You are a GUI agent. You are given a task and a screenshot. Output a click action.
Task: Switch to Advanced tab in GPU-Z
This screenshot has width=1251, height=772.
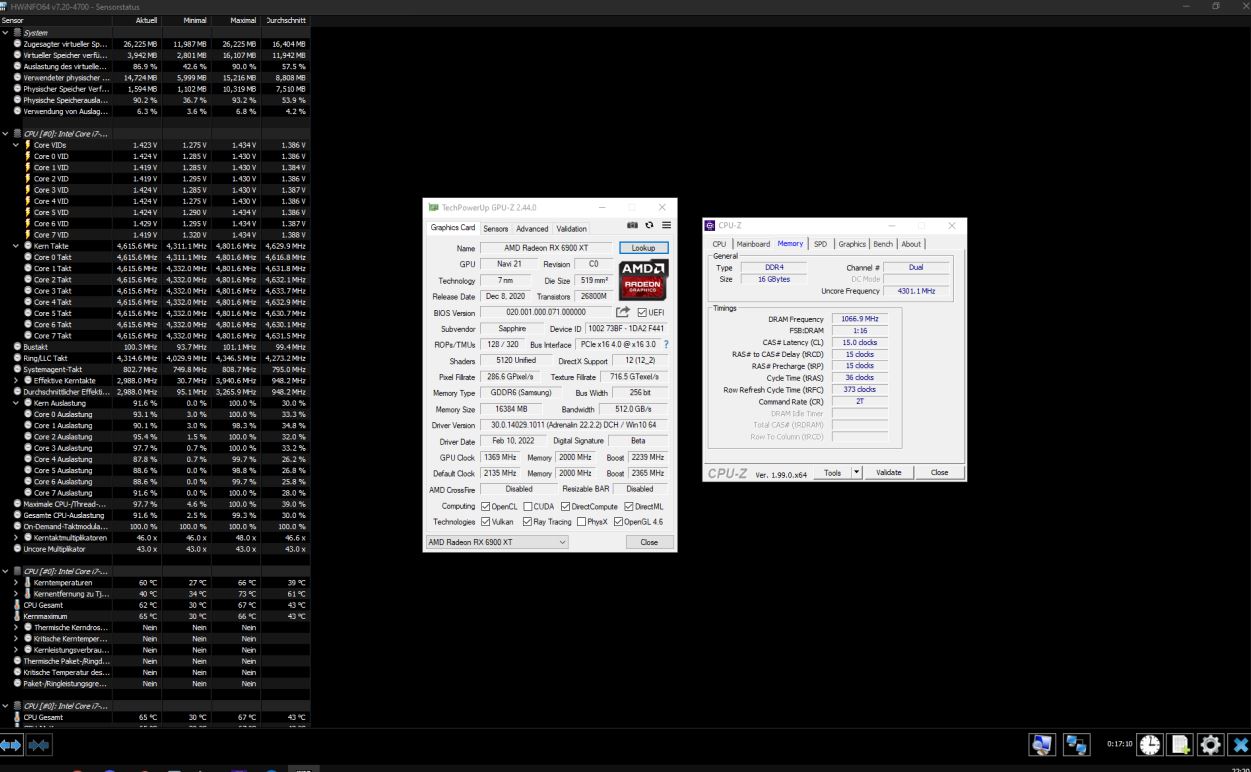(532, 229)
